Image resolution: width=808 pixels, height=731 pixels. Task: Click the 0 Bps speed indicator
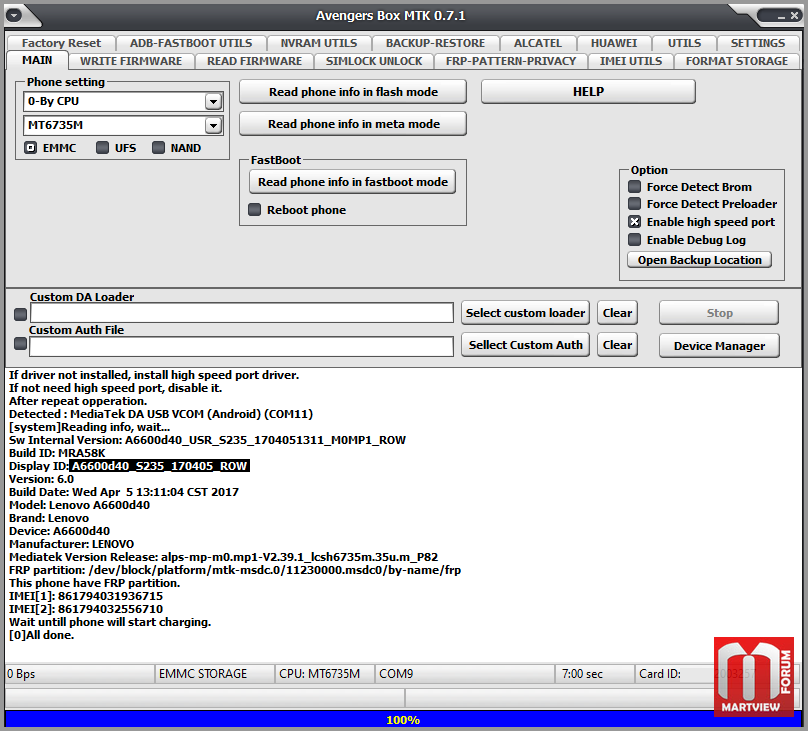coord(80,674)
